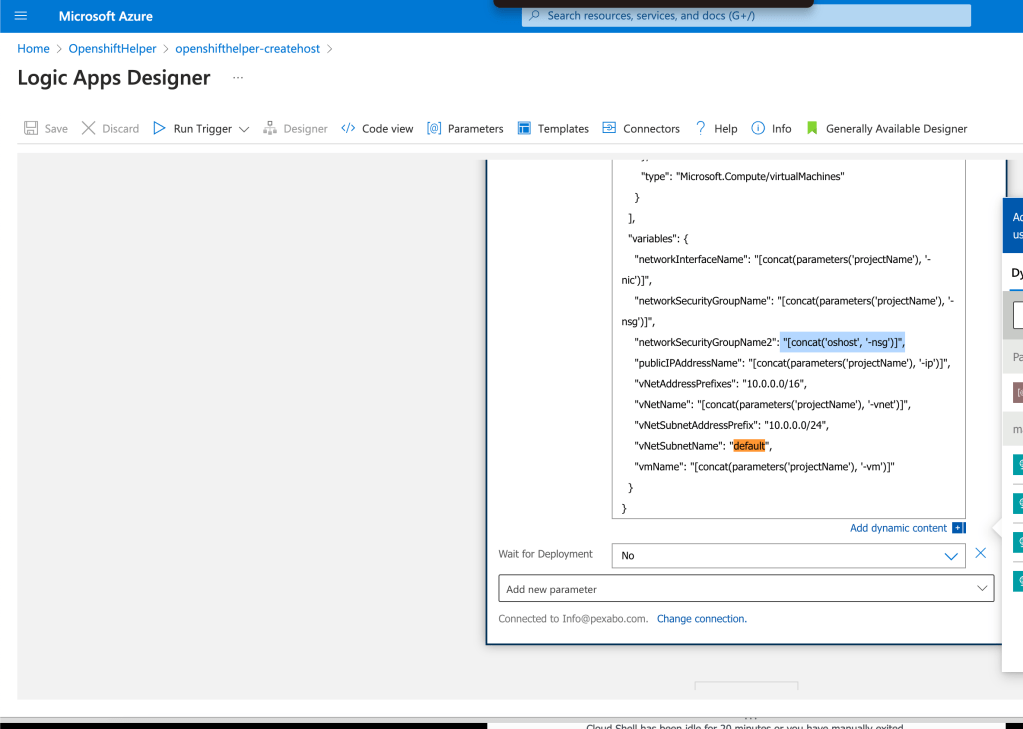The width and height of the screenshot is (1023, 729).
Task: Click the Code view brackets icon
Action: click(348, 128)
